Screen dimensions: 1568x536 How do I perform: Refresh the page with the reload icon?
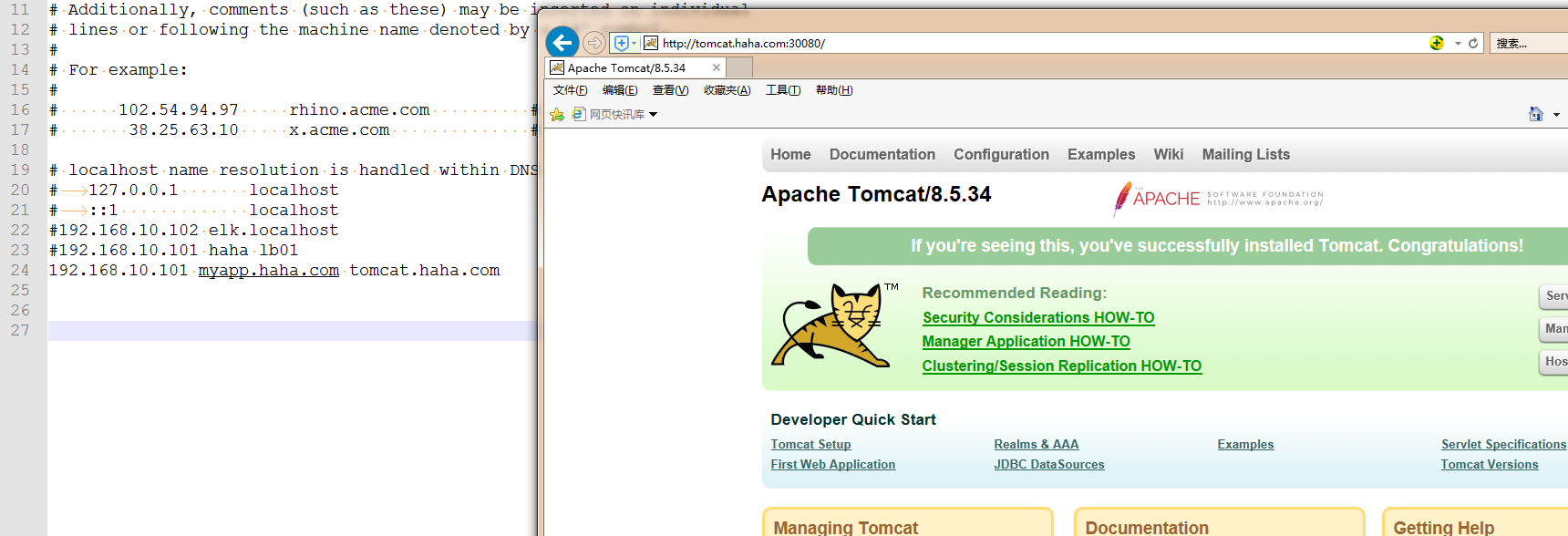point(1473,43)
